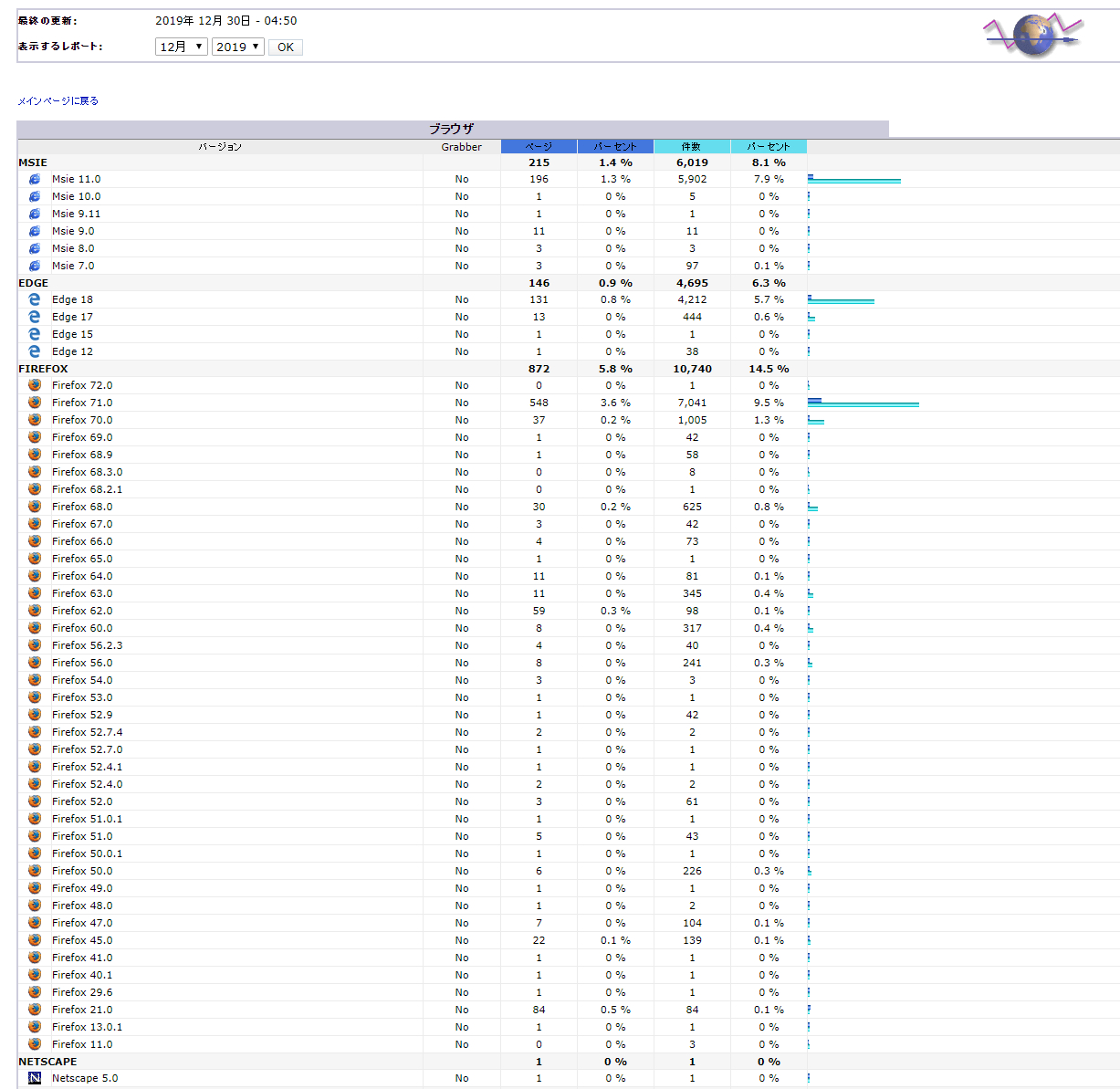Click the Firefox 60.0 icon
This screenshot has width=1120, height=1089.
click(x=35, y=628)
